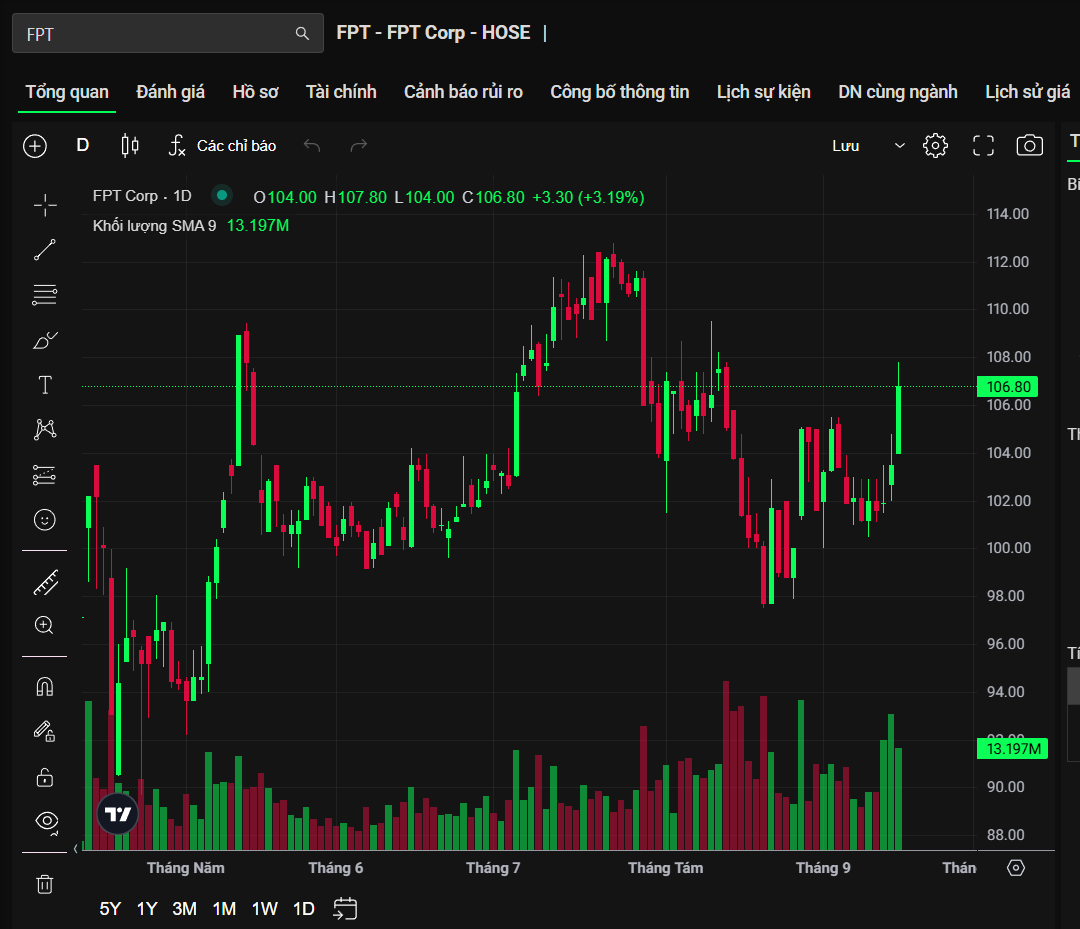Open the Tổng quan tab
Image resolution: width=1080 pixels, height=929 pixels.
[x=67, y=92]
